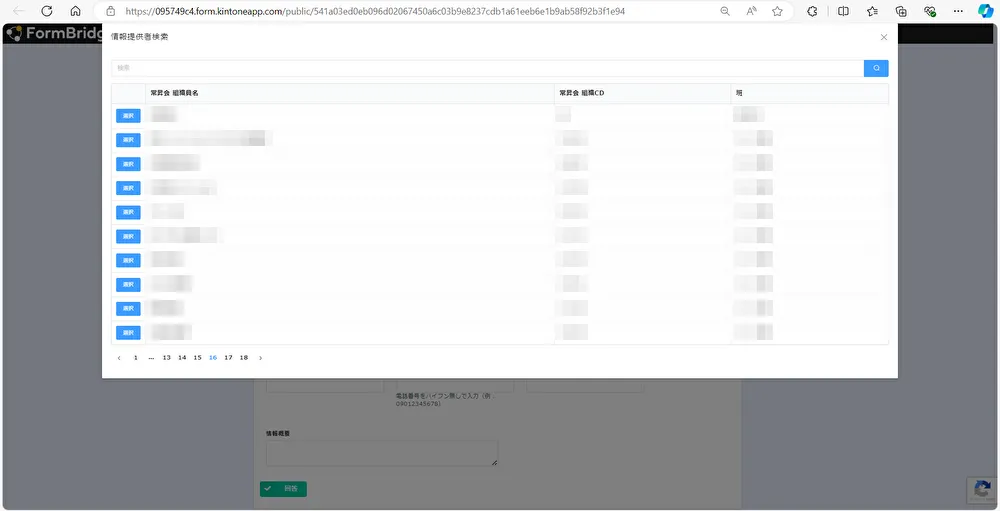Click the 検索 search input field
The height and width of the screenshot is (511, 1000).
(x=487, y=68)
